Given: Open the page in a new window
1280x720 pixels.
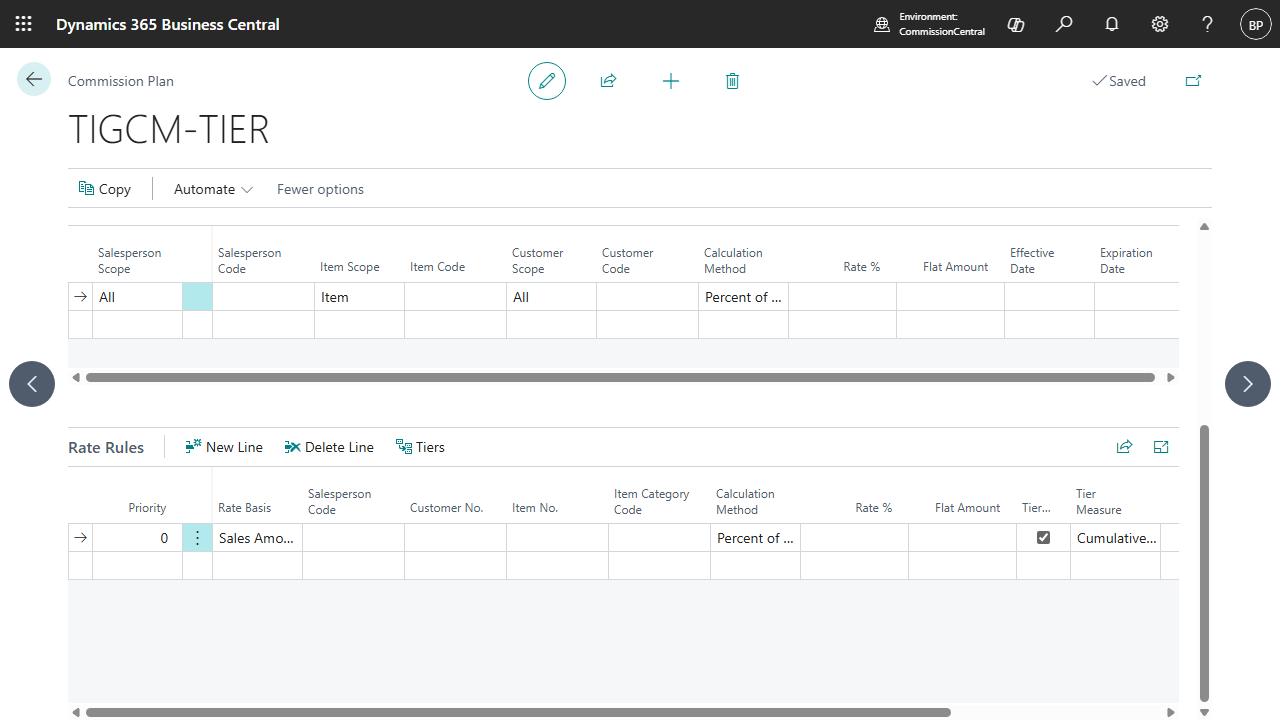Looking at the screenshot, I should [x=1193, y=81].
